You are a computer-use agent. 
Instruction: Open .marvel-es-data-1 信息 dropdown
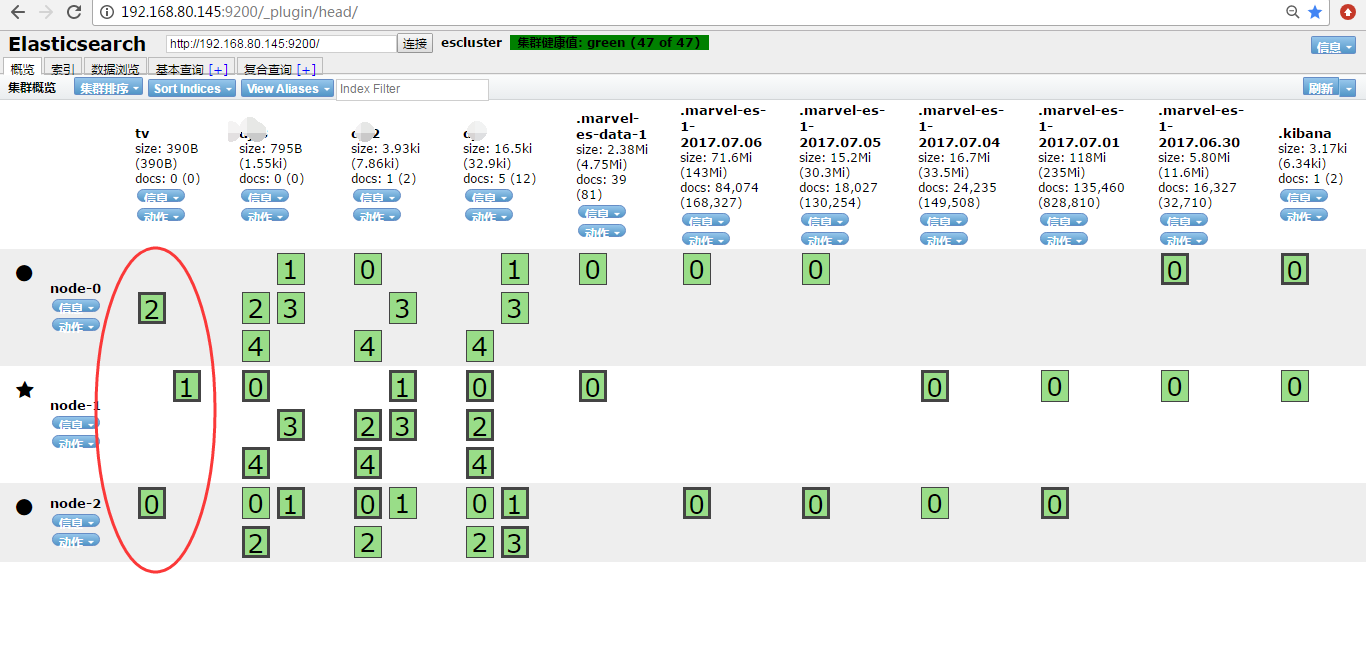point(602,212)
